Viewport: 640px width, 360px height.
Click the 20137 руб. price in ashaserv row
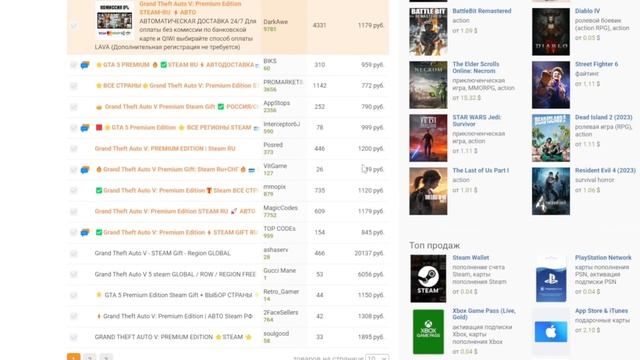point(369,253)
